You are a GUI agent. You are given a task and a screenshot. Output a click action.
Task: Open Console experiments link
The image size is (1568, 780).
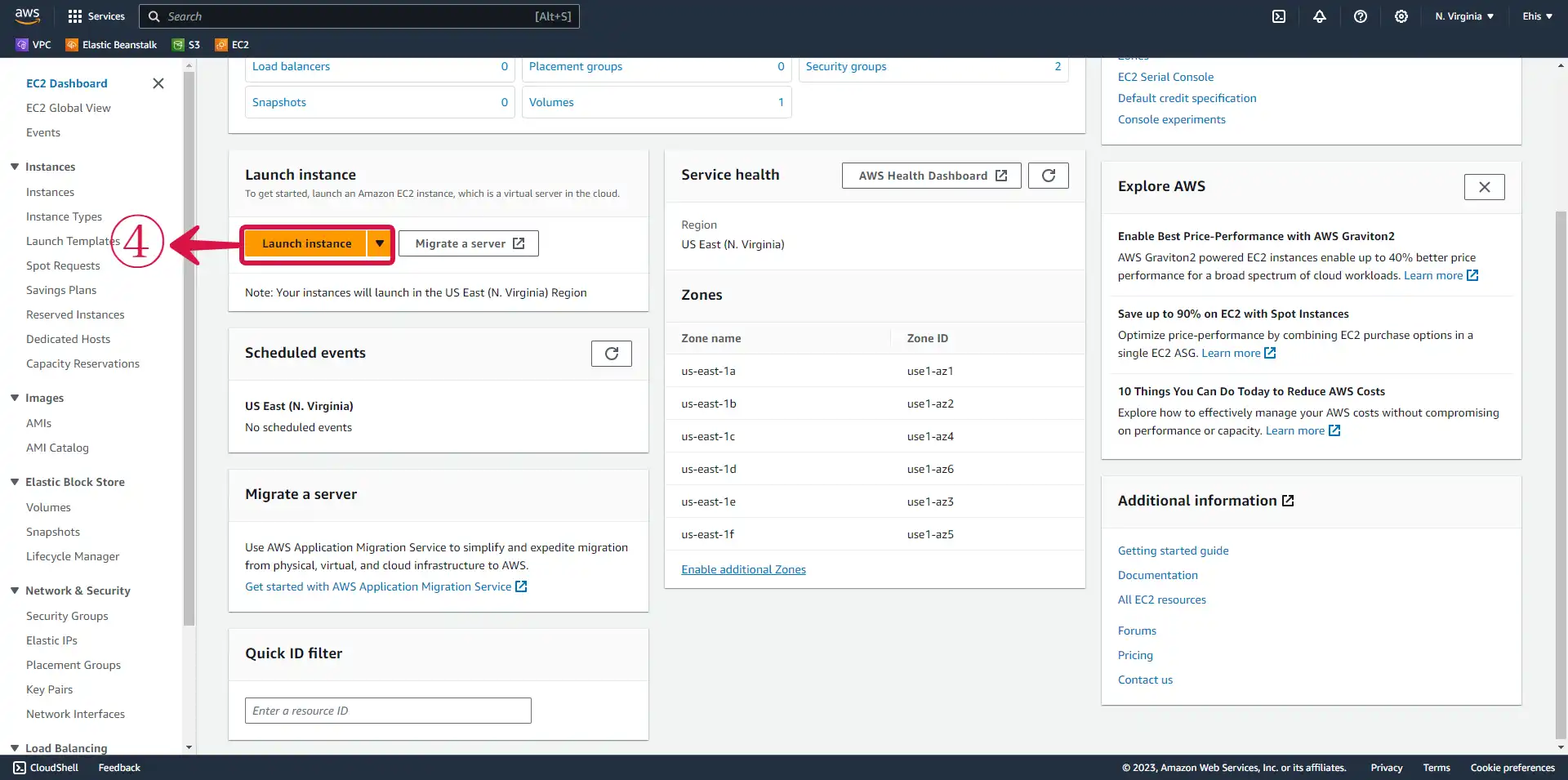pyautogui.click(x=1171, y=119)
